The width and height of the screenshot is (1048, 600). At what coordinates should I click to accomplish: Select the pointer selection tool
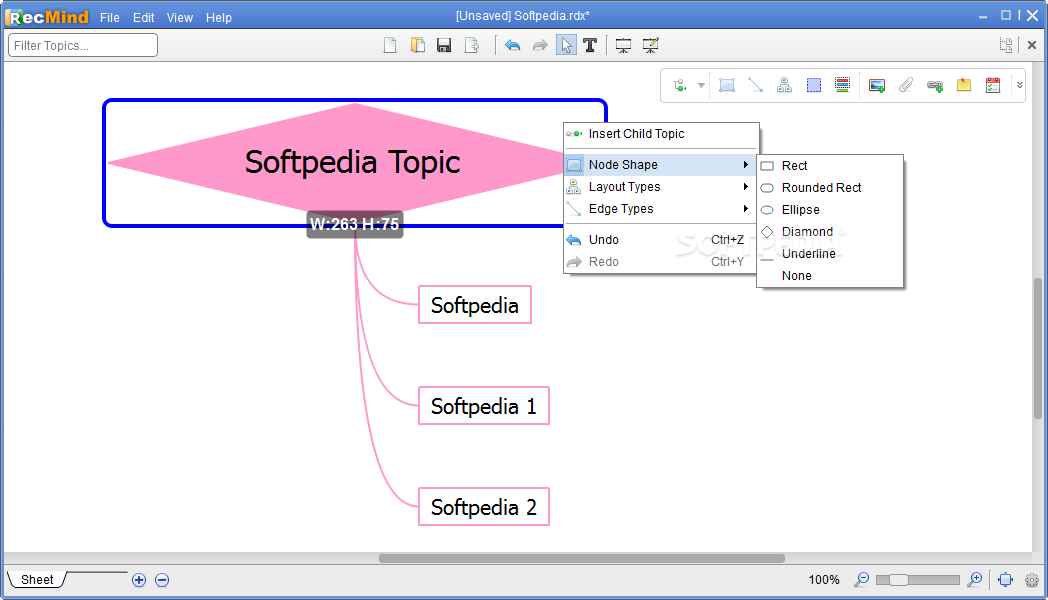coord(566,45)
